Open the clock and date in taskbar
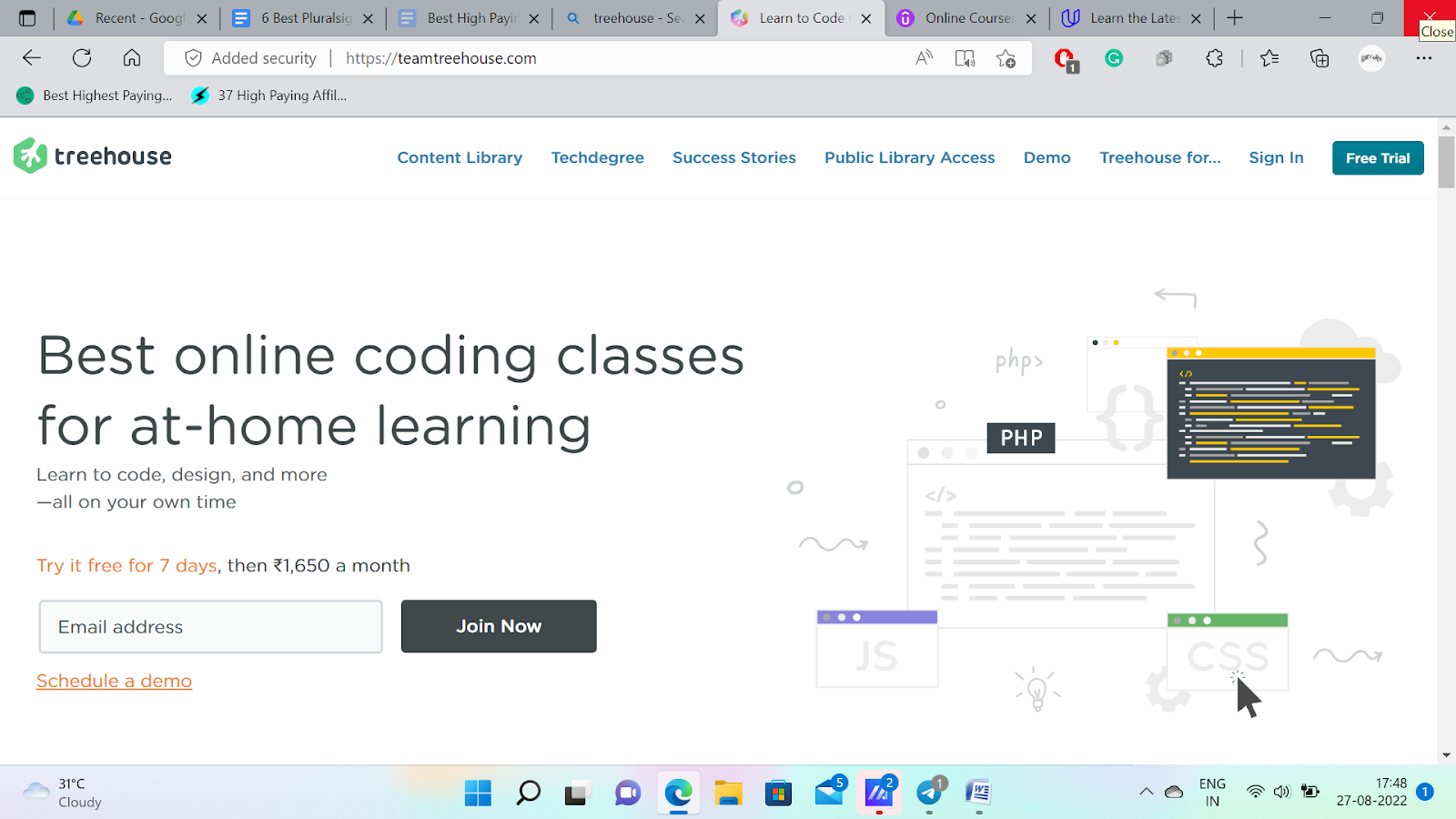Screen dimensions: 1456x819 coord(1371,792)
